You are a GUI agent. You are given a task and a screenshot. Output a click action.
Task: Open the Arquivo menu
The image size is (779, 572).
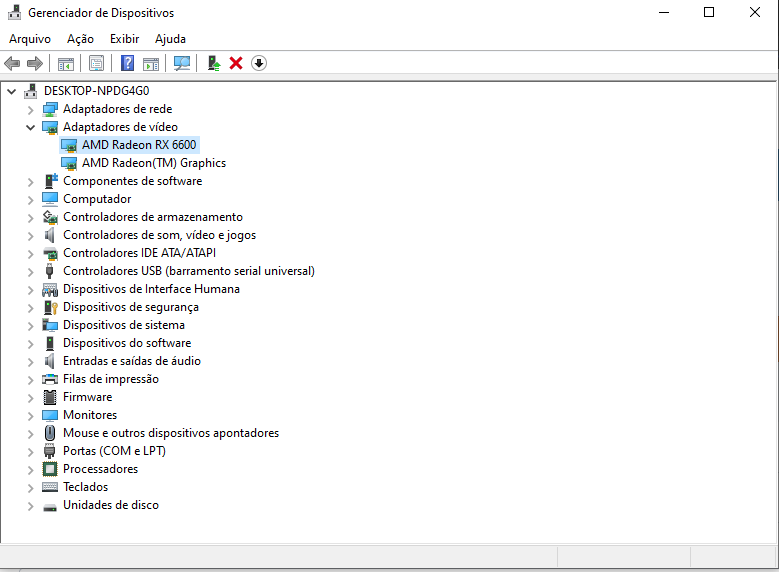(30, 39)
